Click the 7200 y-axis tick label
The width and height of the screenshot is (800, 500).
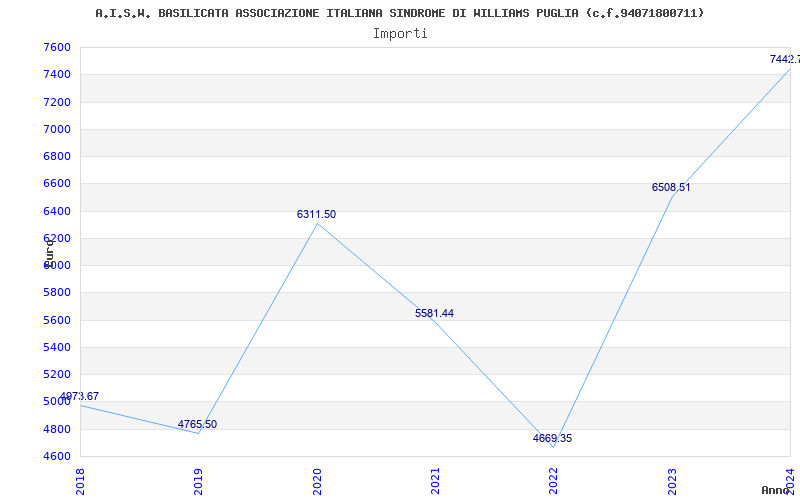click(57, 103)
